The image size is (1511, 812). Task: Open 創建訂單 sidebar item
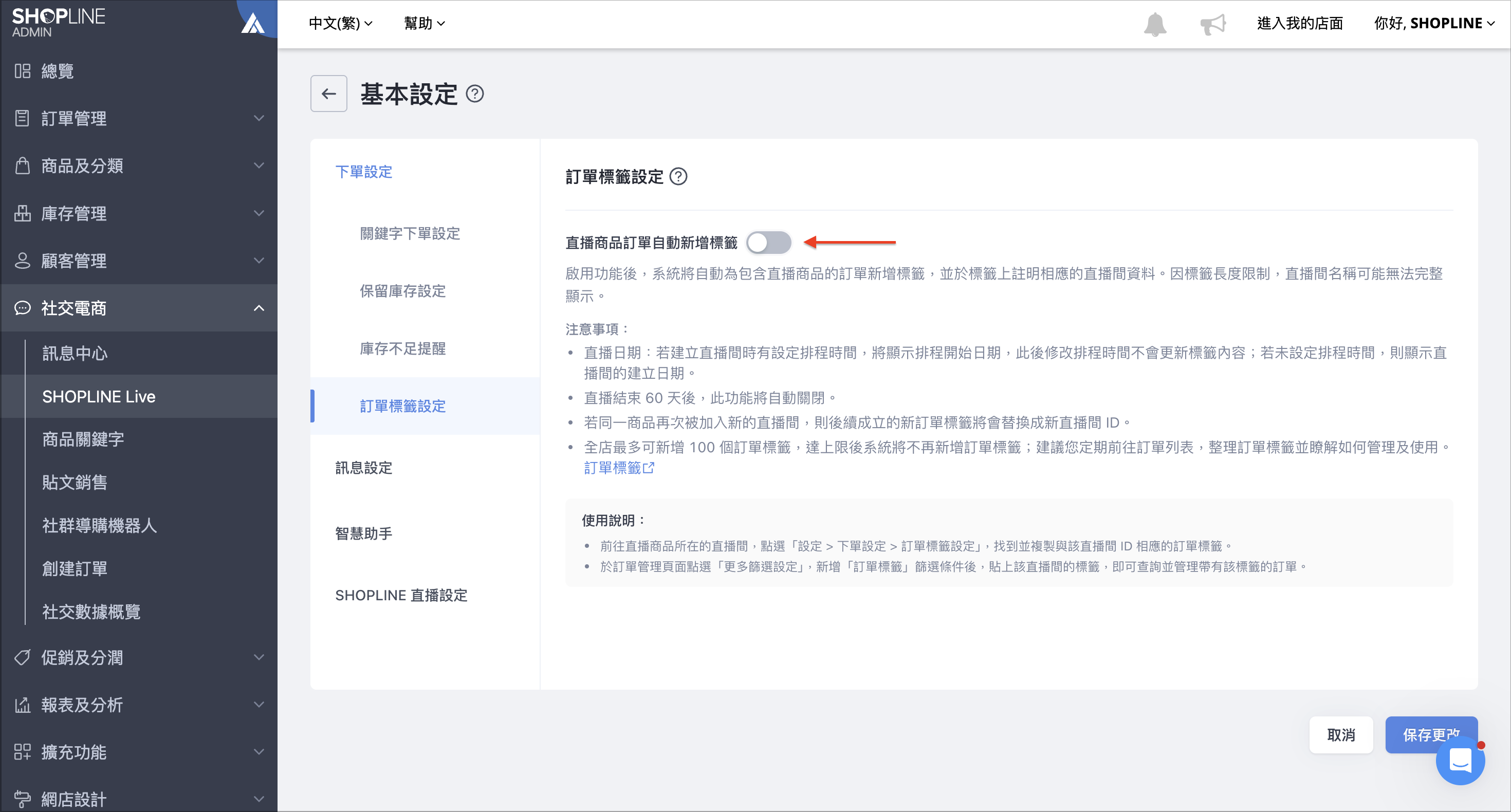[139, 568]
